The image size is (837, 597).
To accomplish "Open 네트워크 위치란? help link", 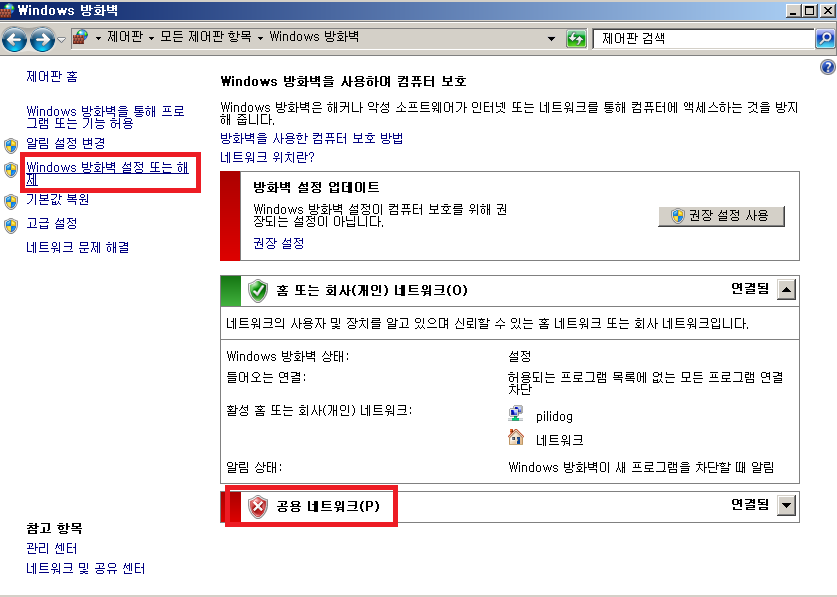I will coord(267,157).
